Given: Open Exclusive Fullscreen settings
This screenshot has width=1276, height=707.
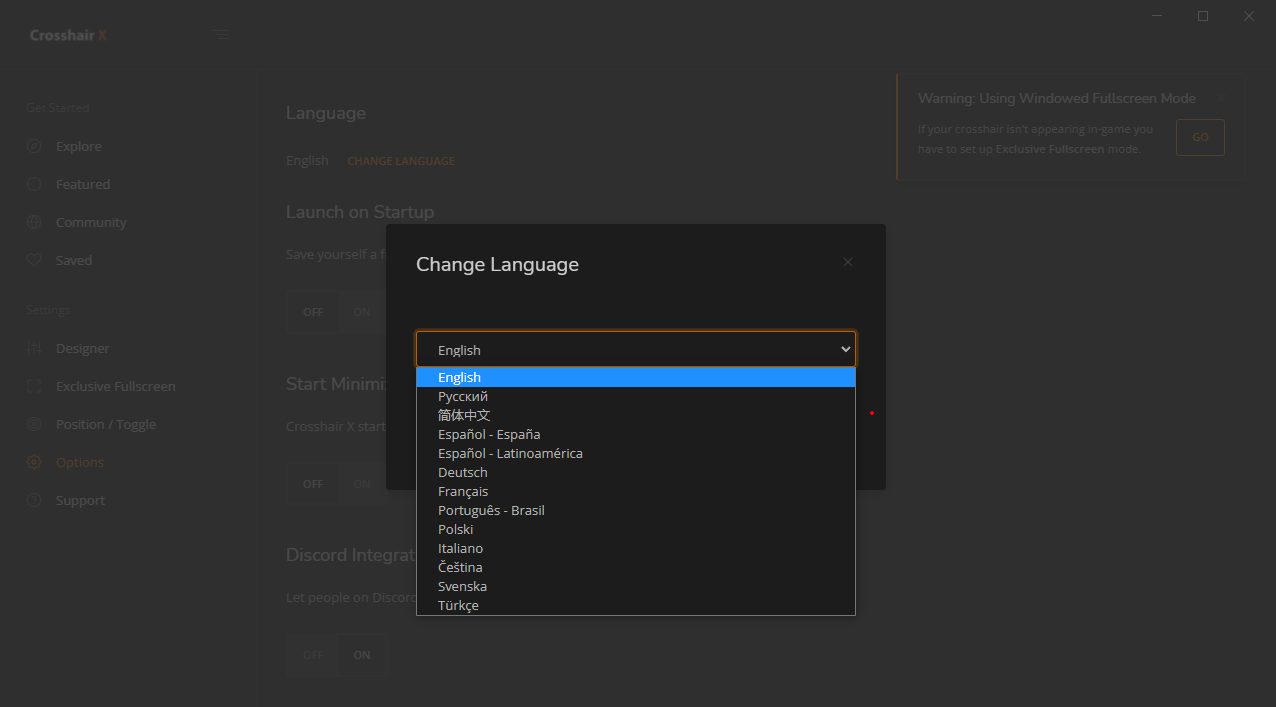Looking at the screenshot, I should point(116,386).
